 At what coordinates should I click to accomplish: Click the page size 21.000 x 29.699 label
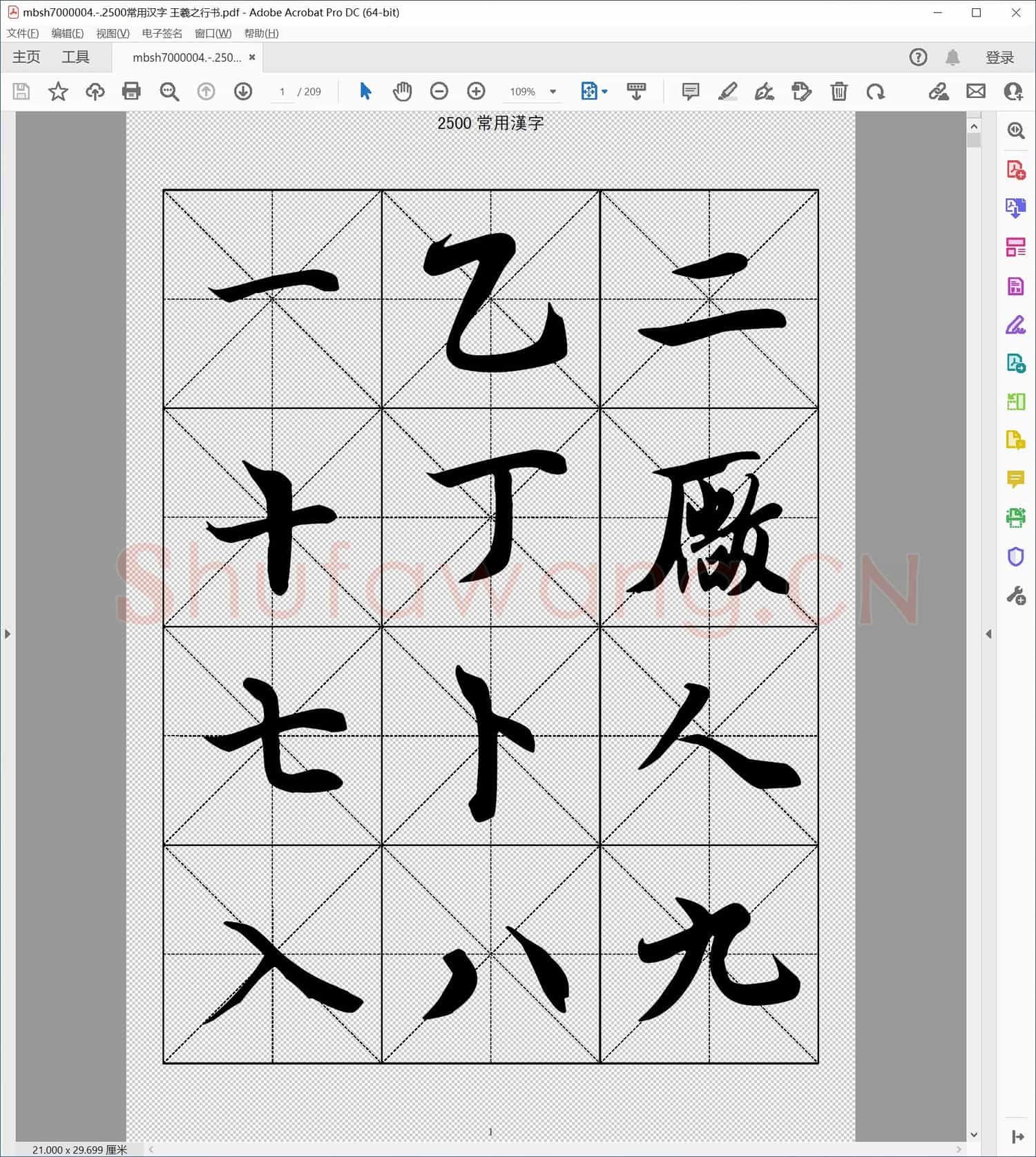click(79, 1149)
